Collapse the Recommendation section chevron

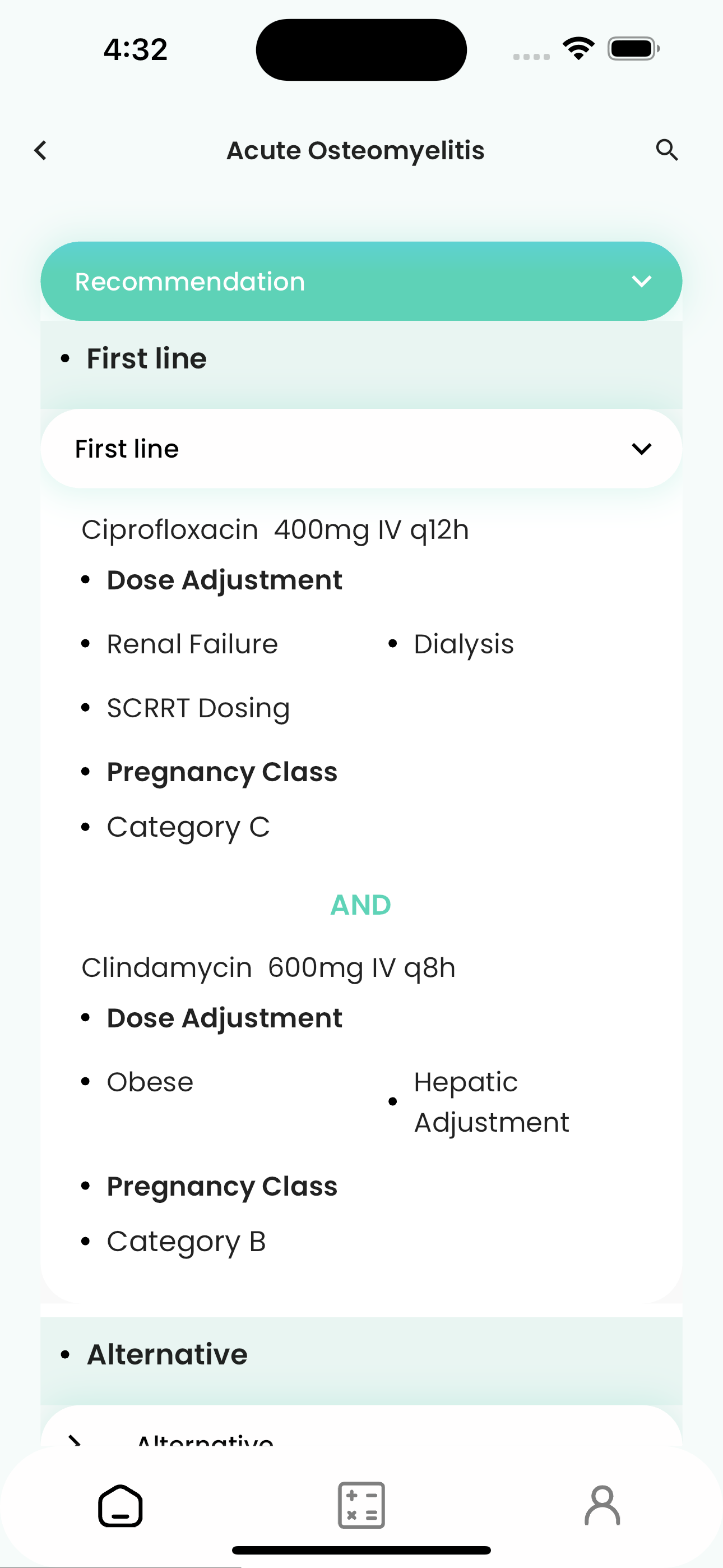tap(641, 281)
